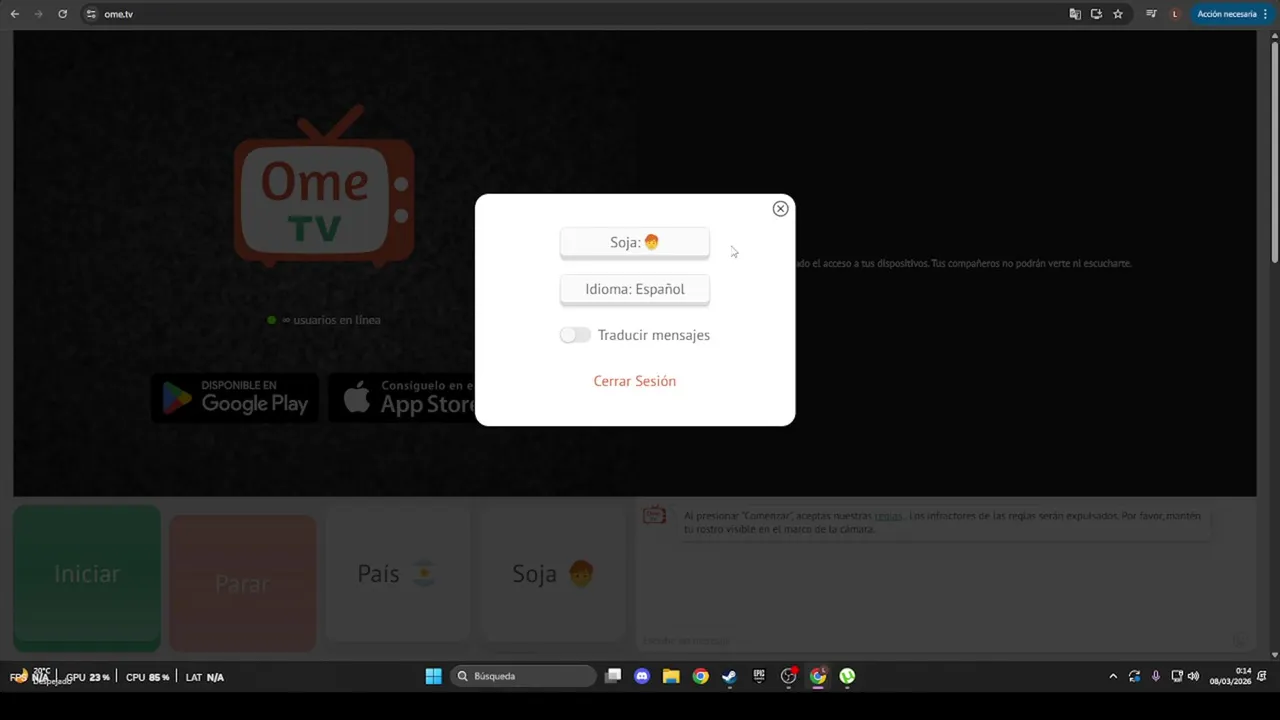Viewport: 1280px width, 720px height.
Task: Click the translate page icon
Action: pos(1075,14)
